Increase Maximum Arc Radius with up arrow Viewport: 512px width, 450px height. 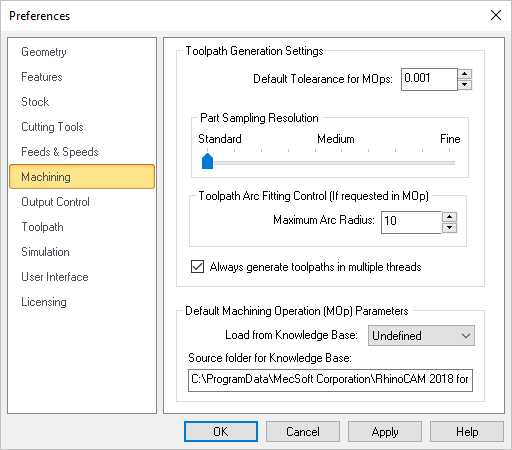click(449, 217)
